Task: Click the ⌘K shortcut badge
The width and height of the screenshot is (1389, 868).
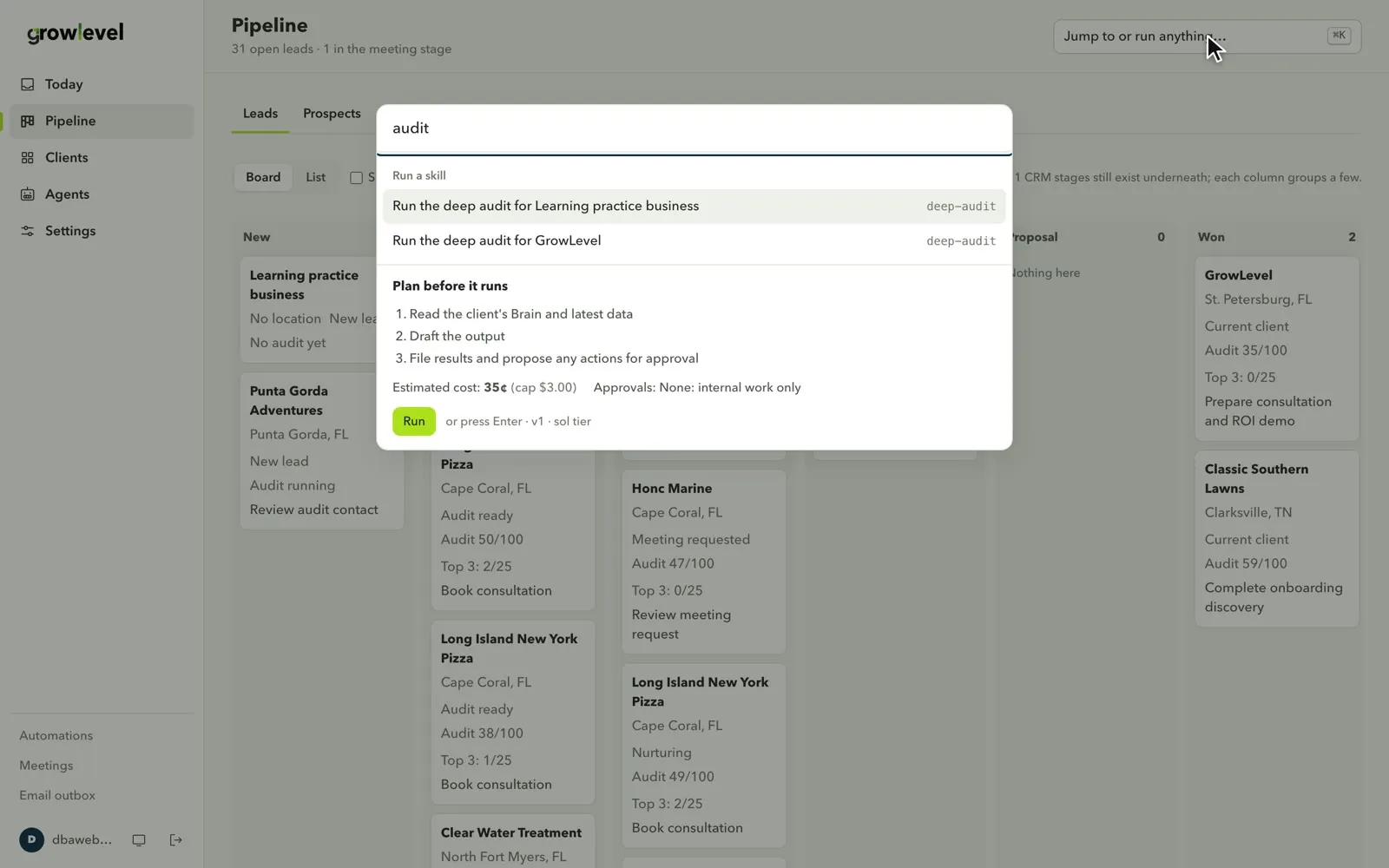Action: click(1339, 36)
